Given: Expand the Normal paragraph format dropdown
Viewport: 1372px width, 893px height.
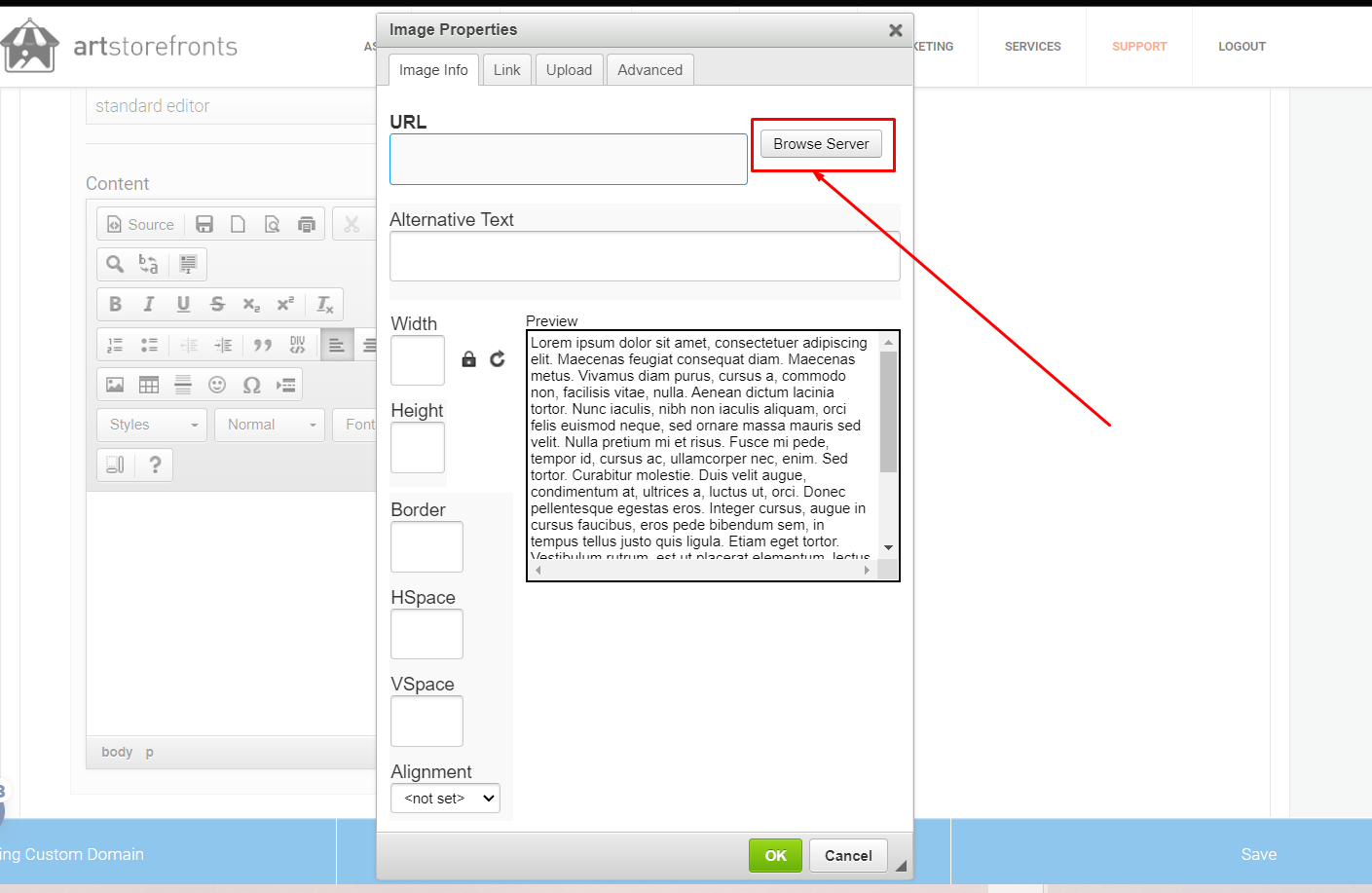Looking at the screenshot, I should tap(270, 425).
